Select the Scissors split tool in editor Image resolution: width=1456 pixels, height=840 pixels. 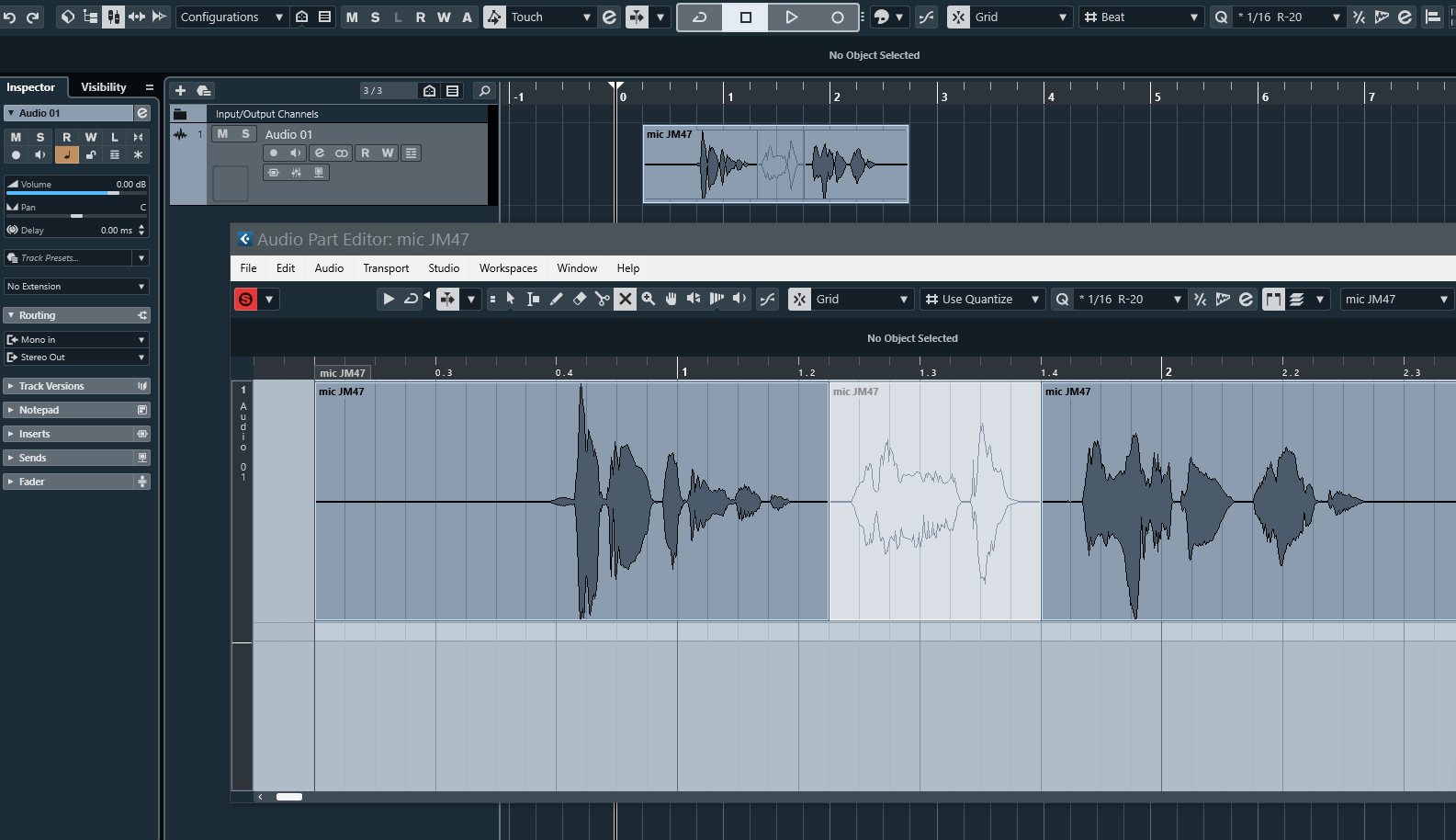pyautogui.click(x=602, y=299)
